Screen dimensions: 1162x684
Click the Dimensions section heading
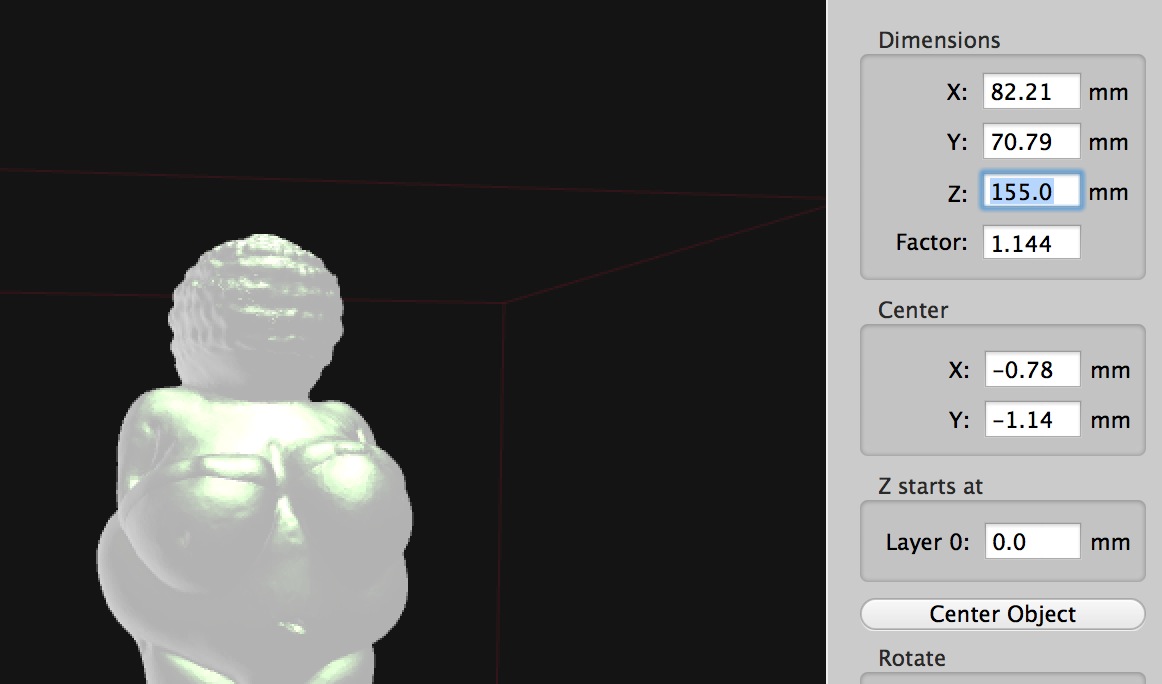(x=939, y=40)
